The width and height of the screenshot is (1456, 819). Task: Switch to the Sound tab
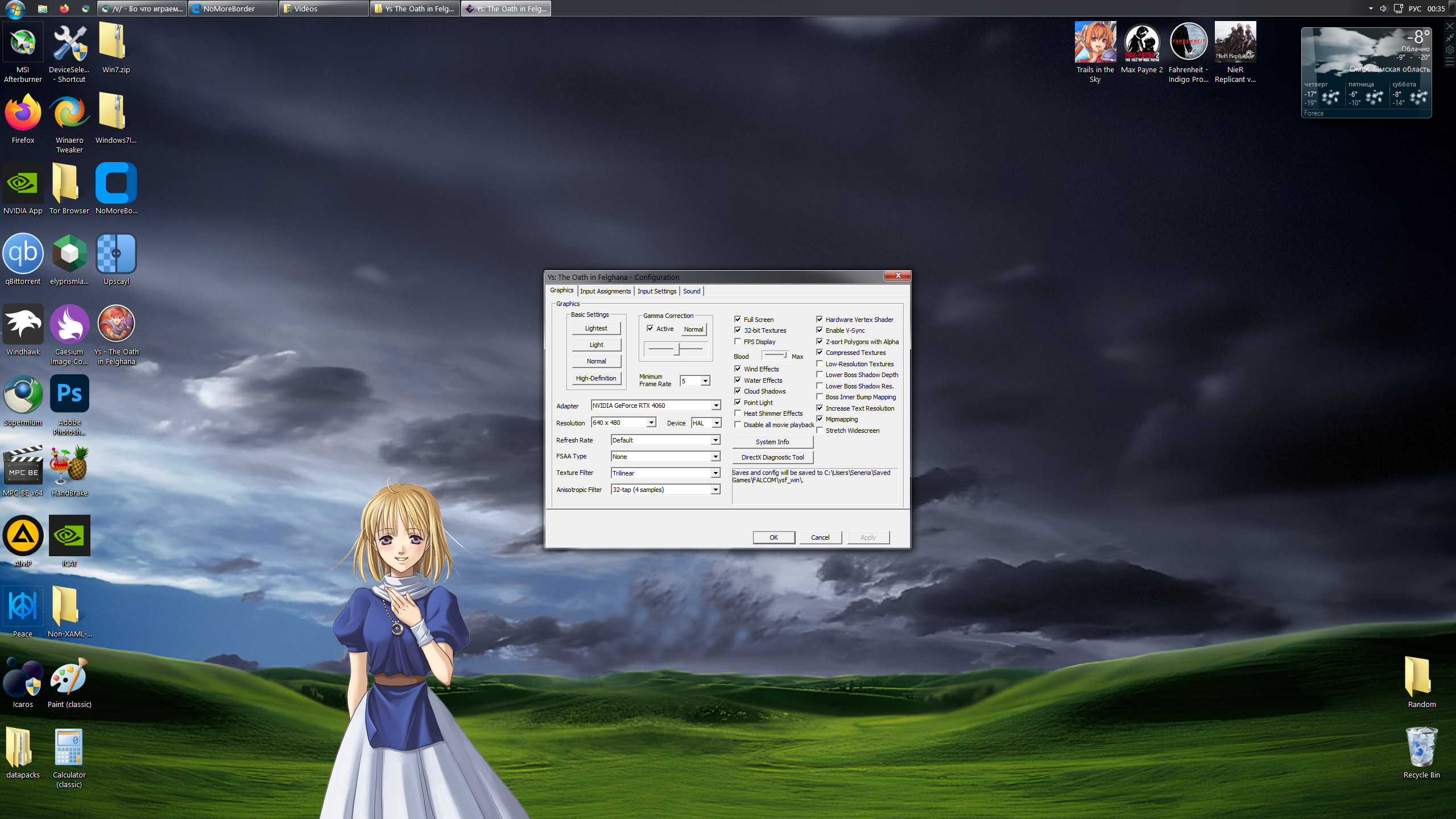[x=692, y=291]
